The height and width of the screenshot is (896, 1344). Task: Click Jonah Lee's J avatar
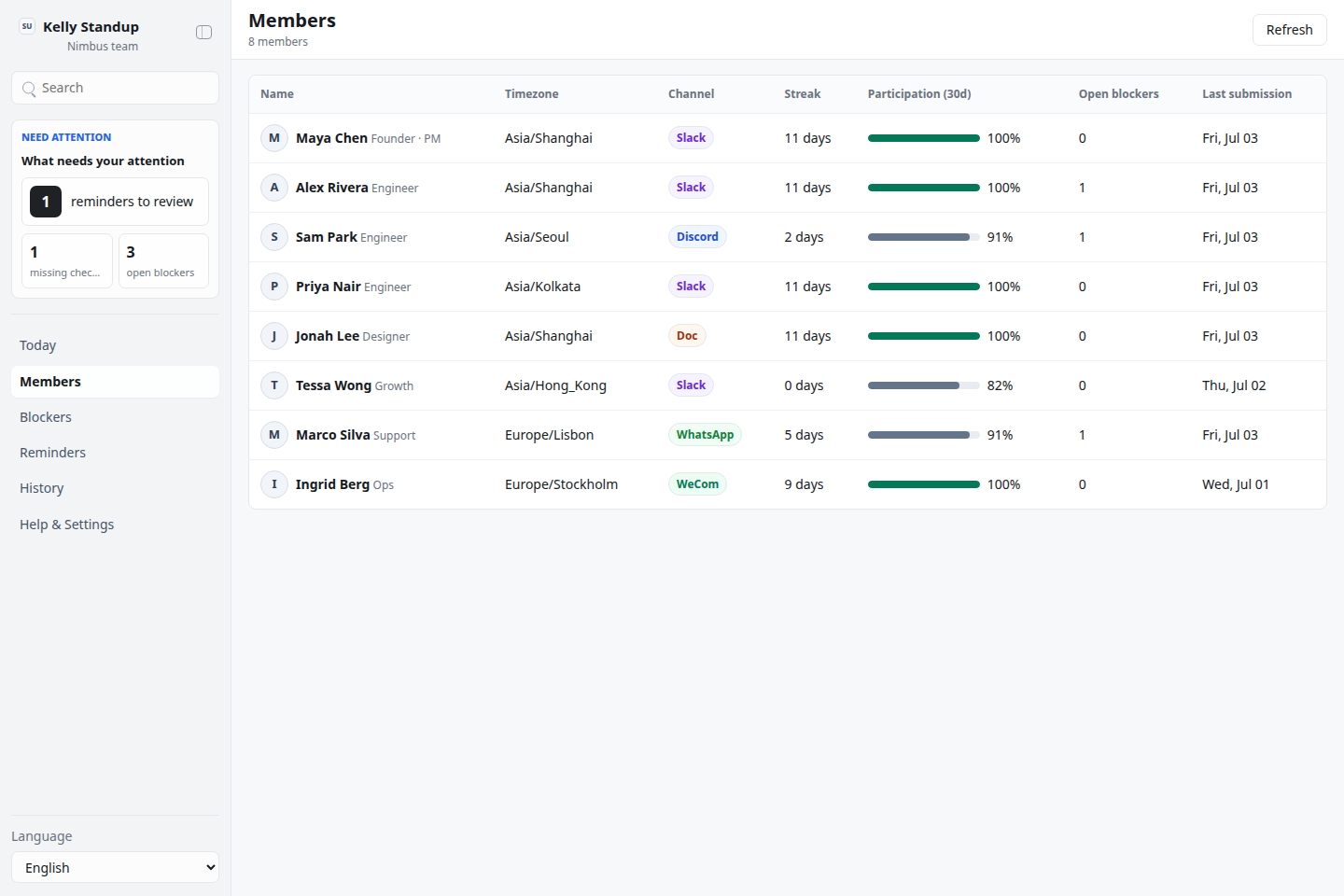(x=274, y=336)
